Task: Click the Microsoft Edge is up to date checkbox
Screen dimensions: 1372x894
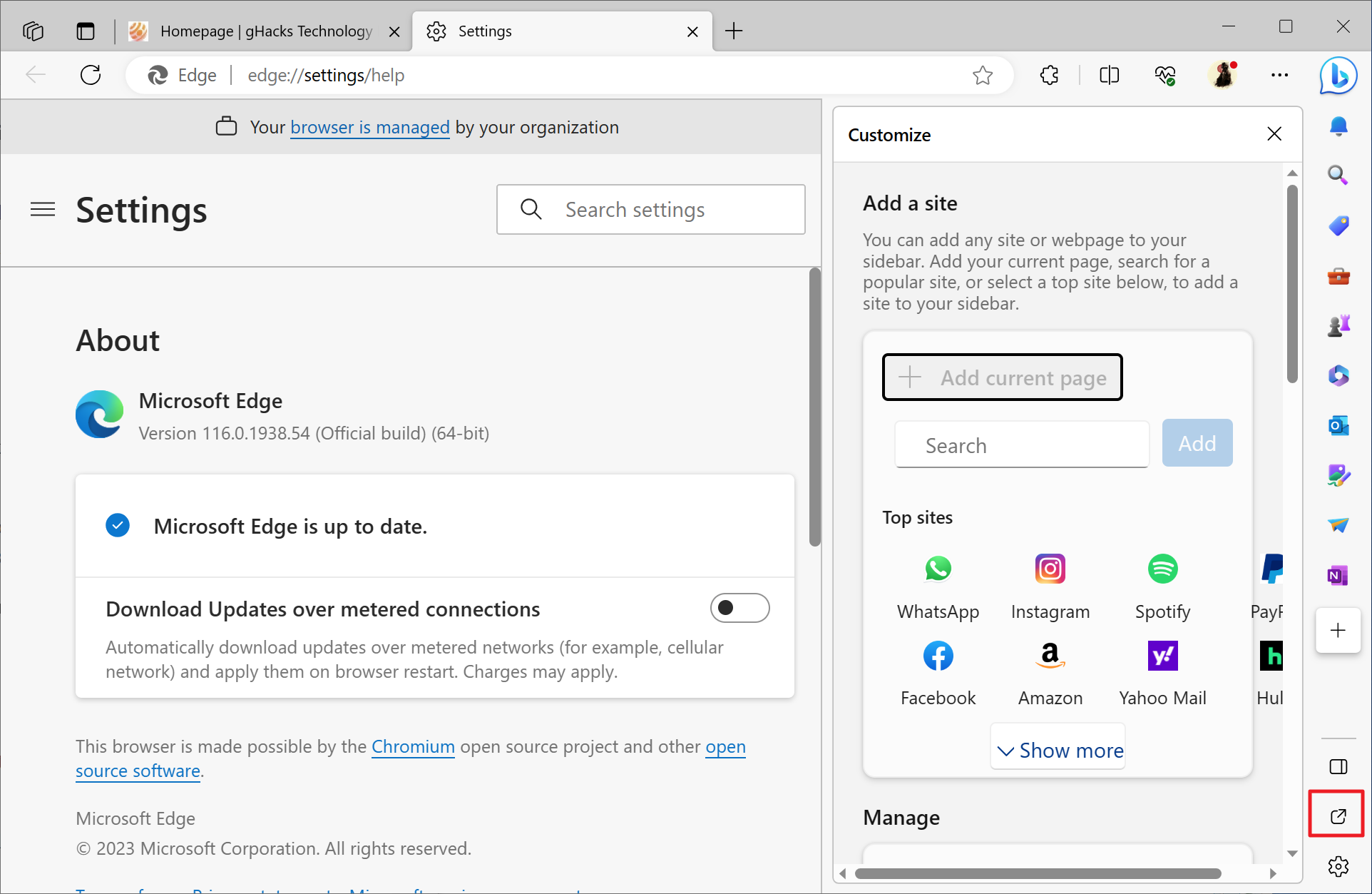Action: [119, 525]
